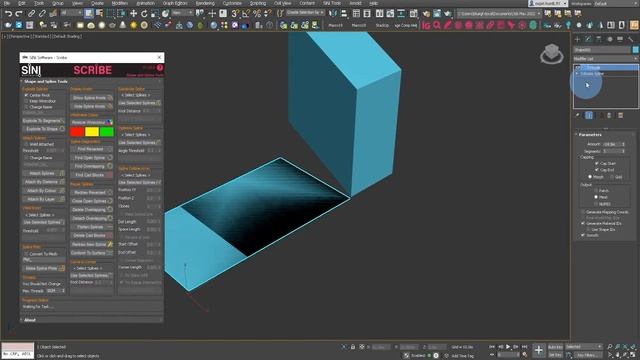Viewport: 640px width, 360px height.
Task: Open the Graph Editors menu
Action: pos(175,3)
